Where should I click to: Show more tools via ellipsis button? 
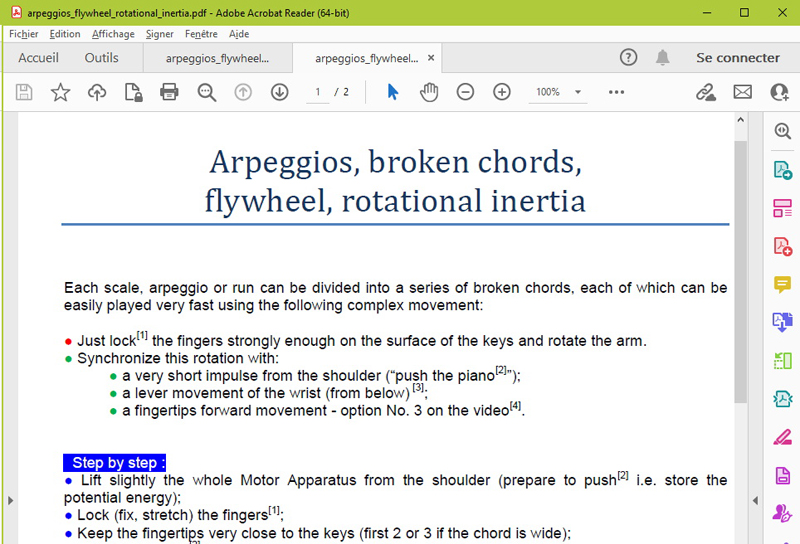coord(616,92)
